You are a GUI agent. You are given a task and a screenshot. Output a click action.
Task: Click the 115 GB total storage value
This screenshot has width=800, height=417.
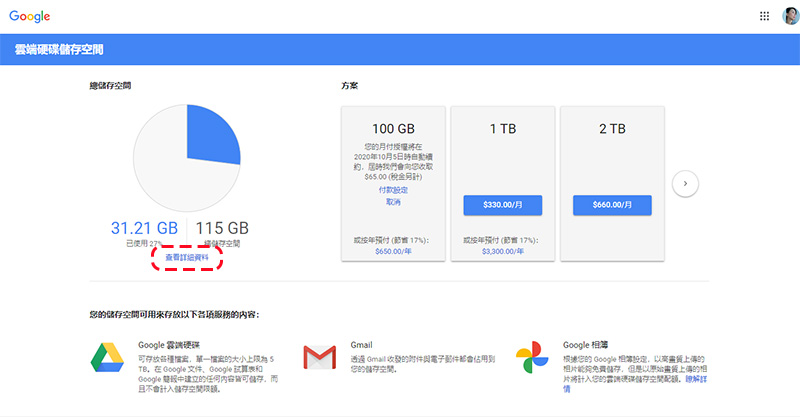pos(222,228)
